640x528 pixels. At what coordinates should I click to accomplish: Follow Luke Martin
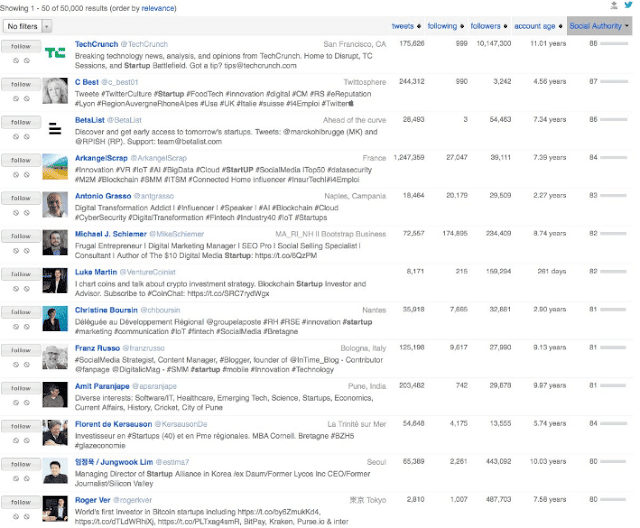(21, 274)
